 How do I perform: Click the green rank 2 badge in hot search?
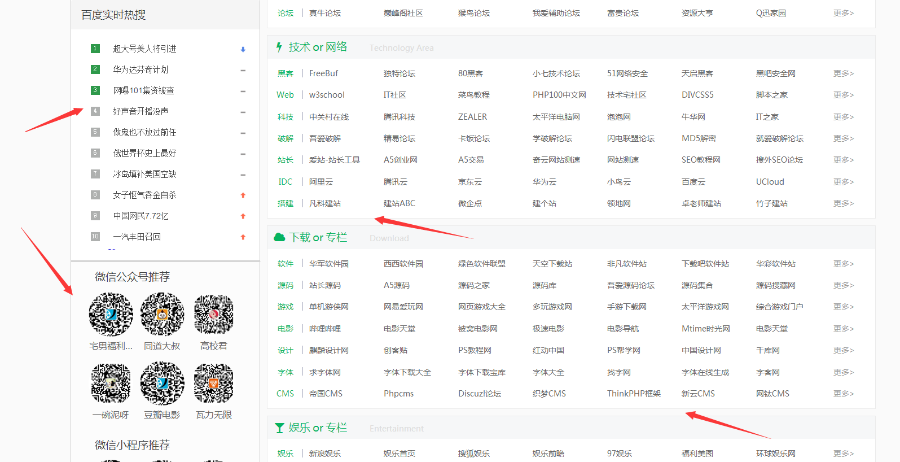point(95,69)
